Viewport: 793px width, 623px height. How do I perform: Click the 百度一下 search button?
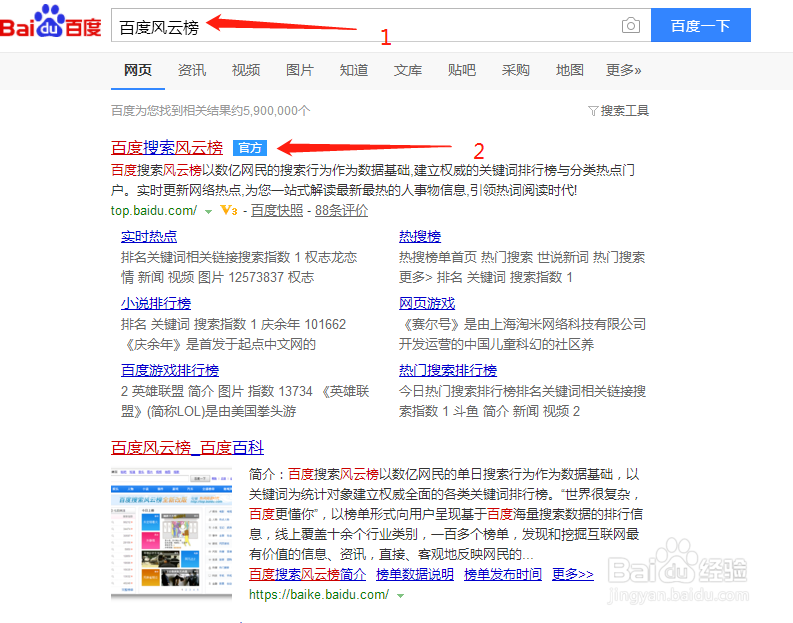click(x=700, y=25)
